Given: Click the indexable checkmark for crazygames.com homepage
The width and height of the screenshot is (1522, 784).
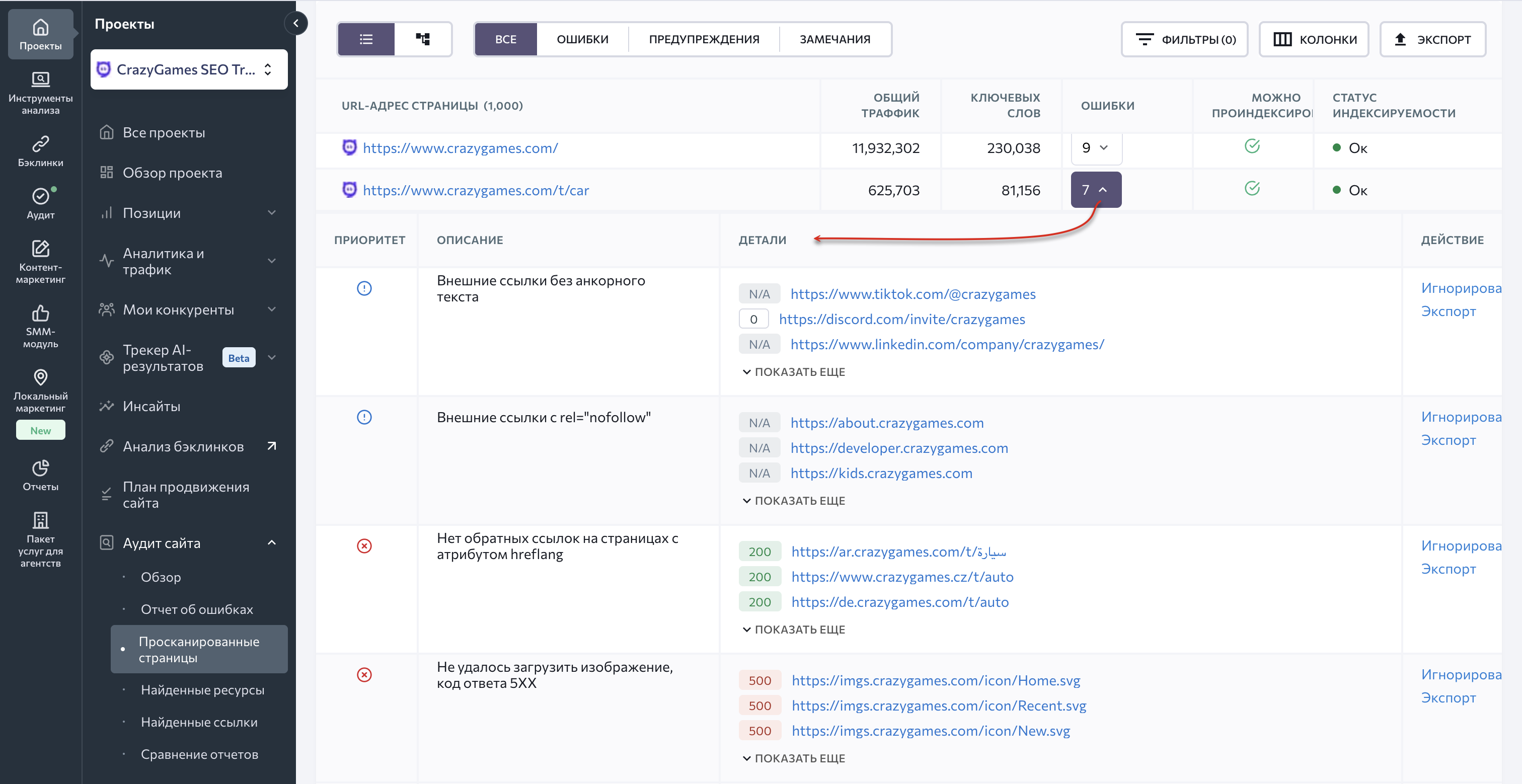Looking at the screenshot, I should (1252, 146).
